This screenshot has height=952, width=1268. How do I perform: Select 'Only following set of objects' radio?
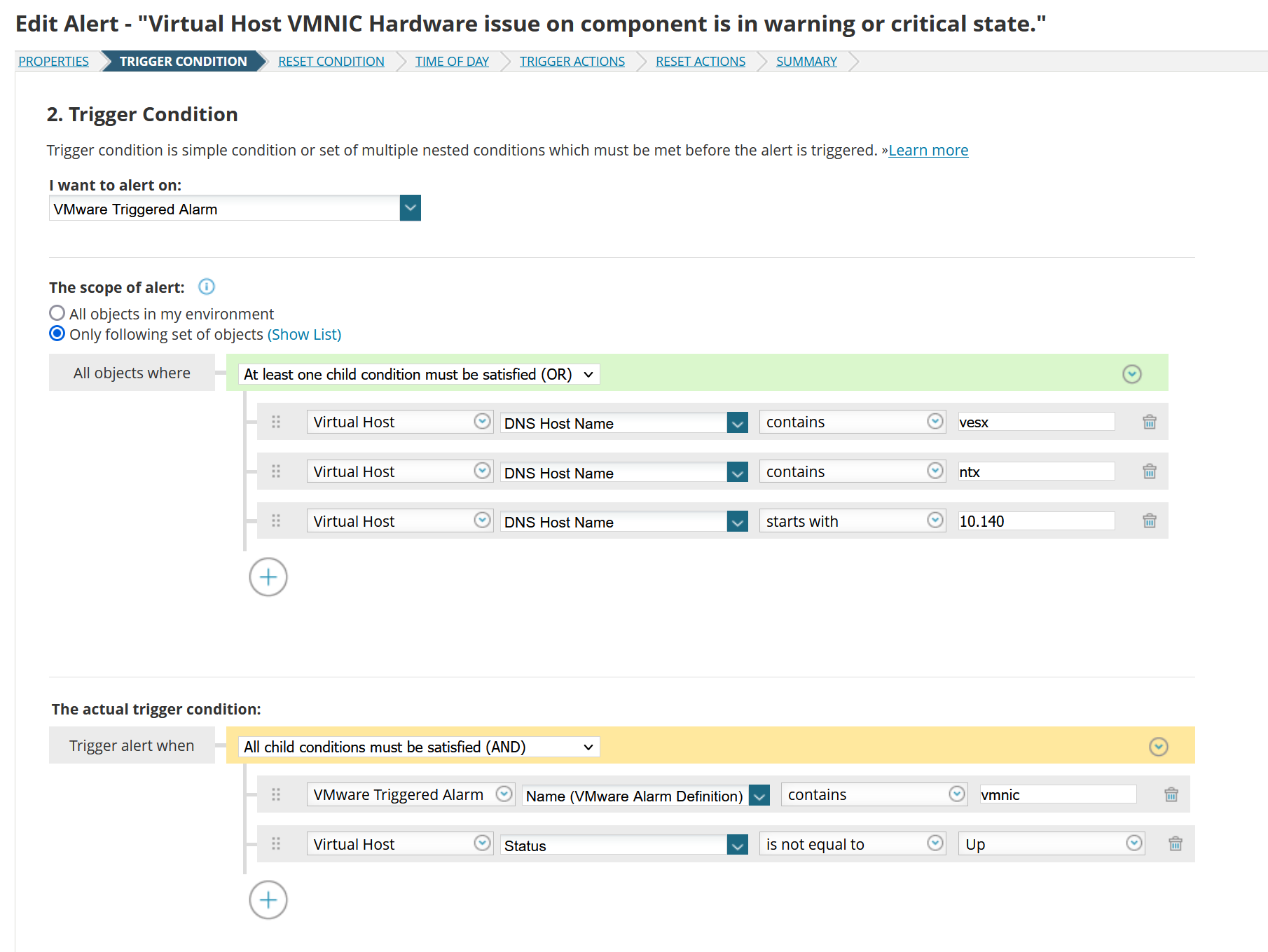coord(57,333)
